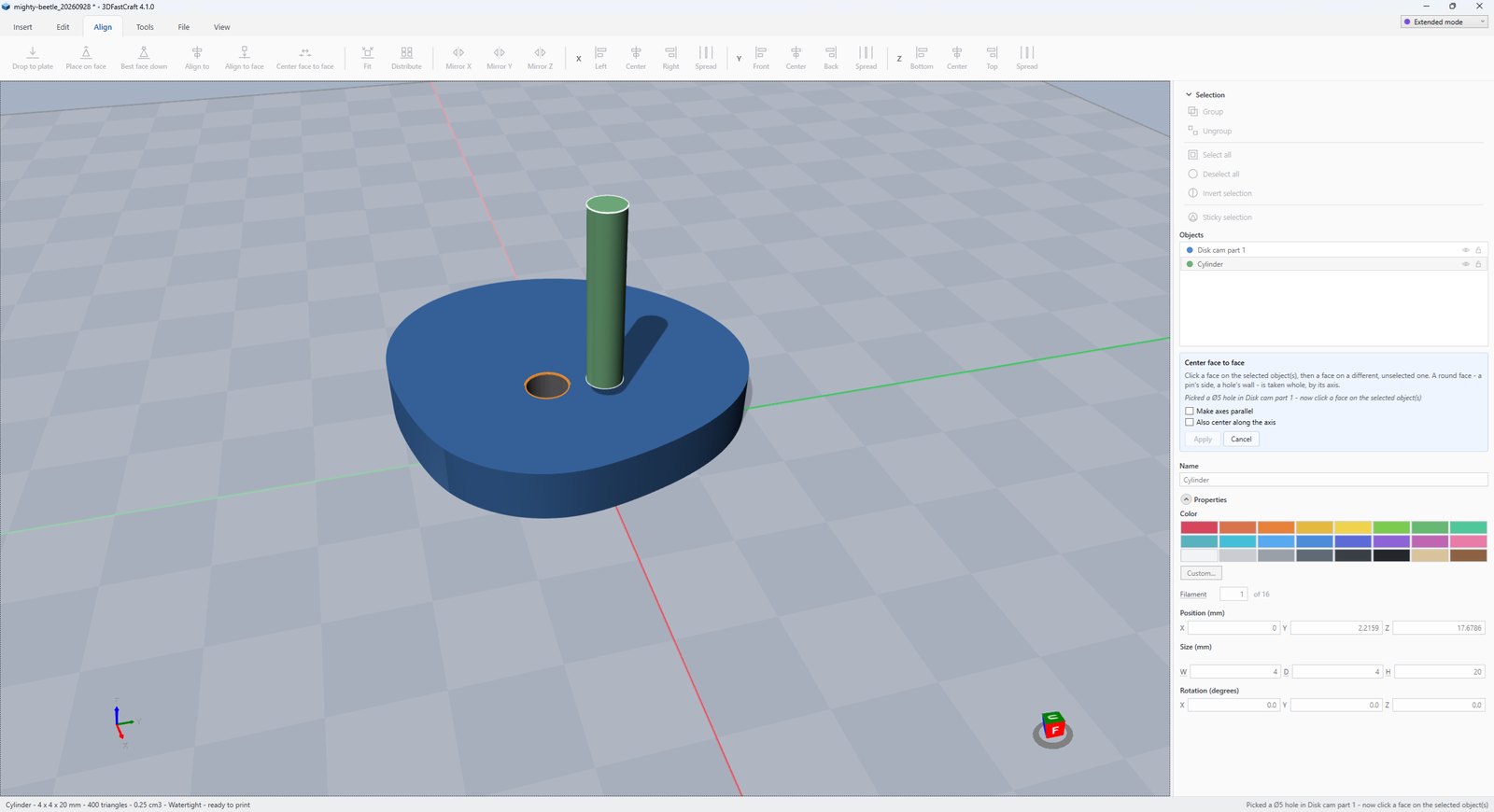
Task: Open the View tab
Action: [x=222, y=27]
